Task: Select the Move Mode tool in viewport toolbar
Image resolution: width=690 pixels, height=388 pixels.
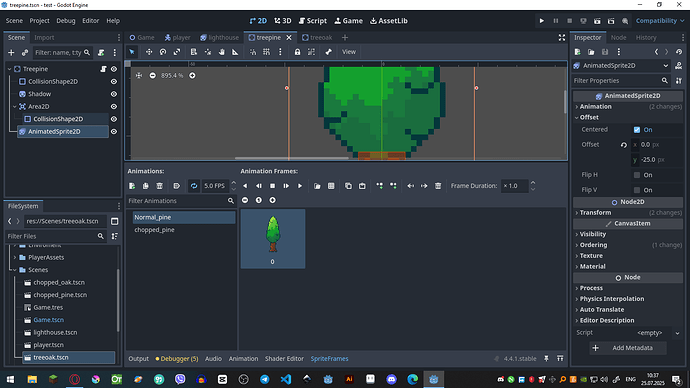Action: click(x=149, y=52)
